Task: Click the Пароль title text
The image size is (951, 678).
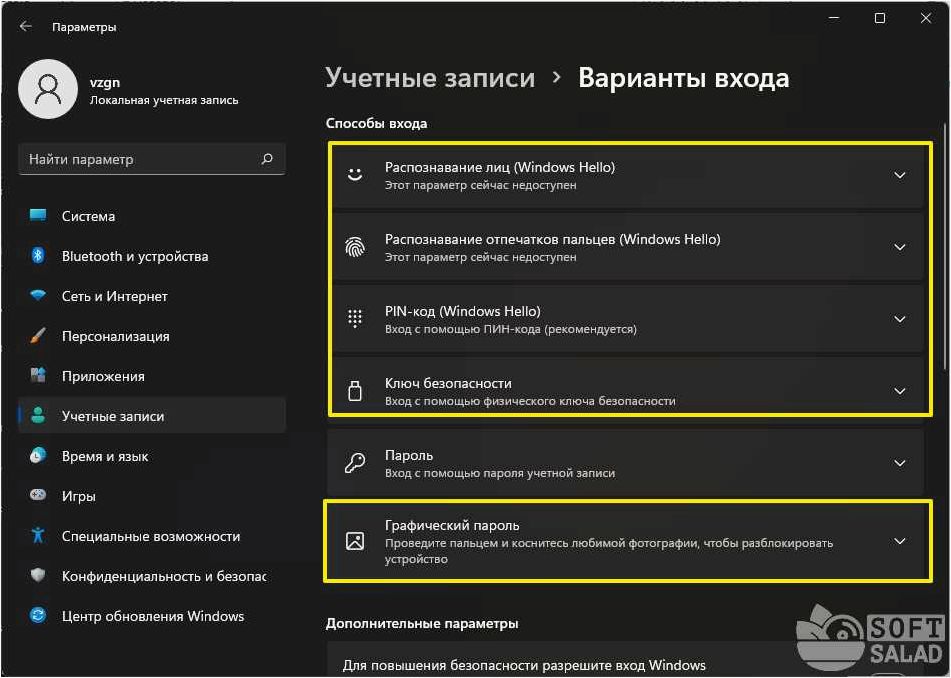Action: tap(409, 455)
